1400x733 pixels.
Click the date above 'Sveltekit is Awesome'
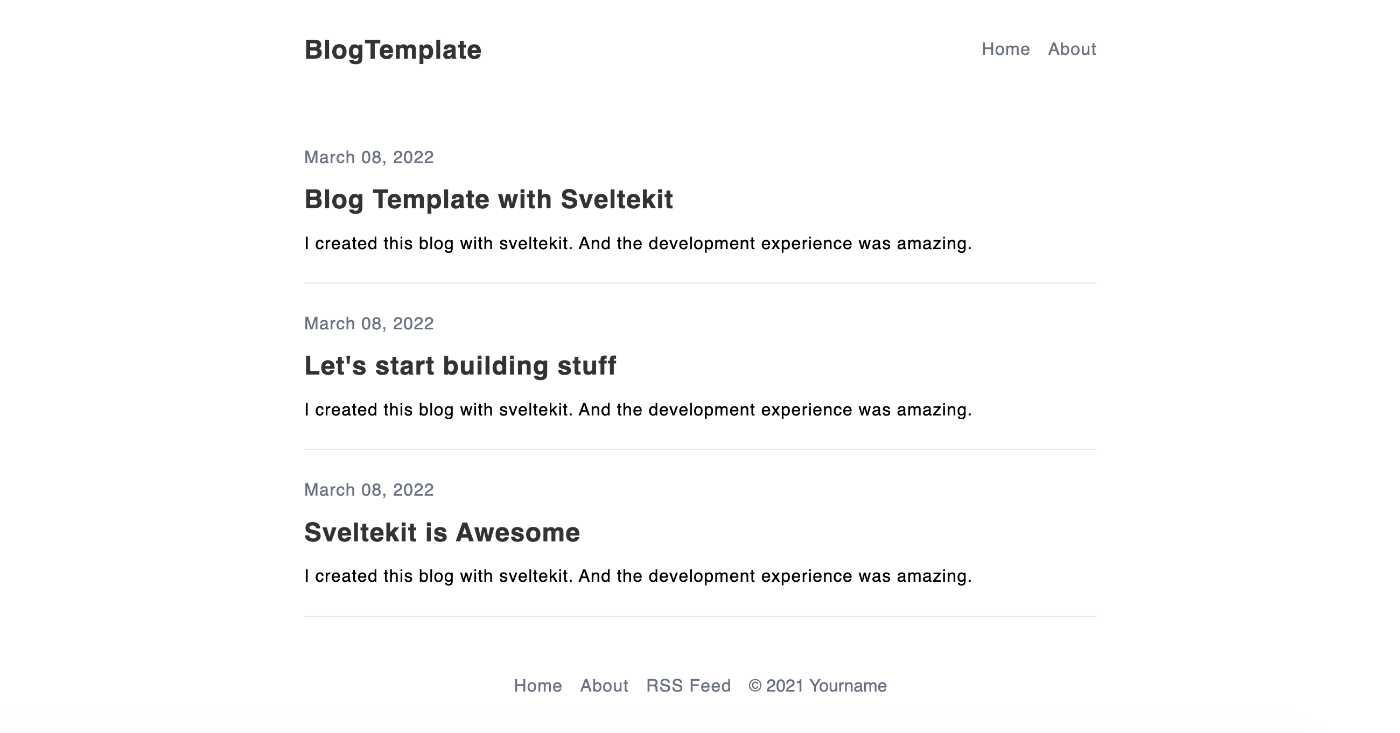click(369, 489)
